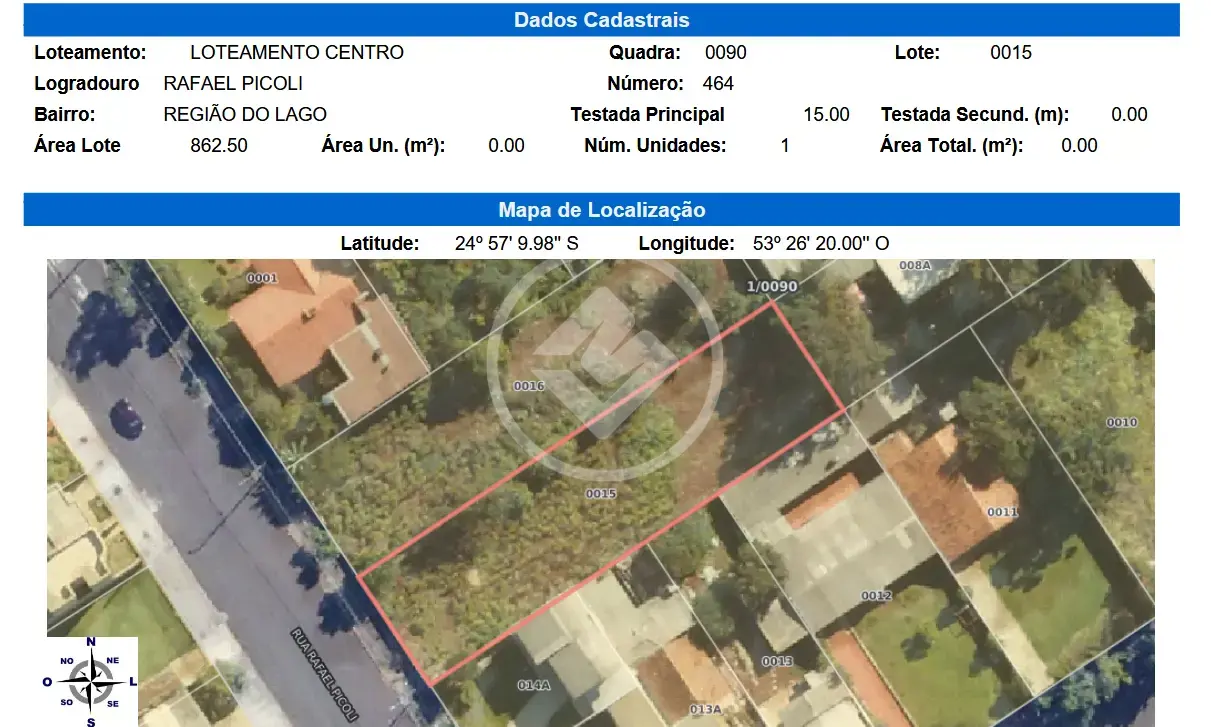Click block label 1/0090 on map
The height and width of the screenshot is (727, 1211).
pyautogui.click(x=773, y=287)
